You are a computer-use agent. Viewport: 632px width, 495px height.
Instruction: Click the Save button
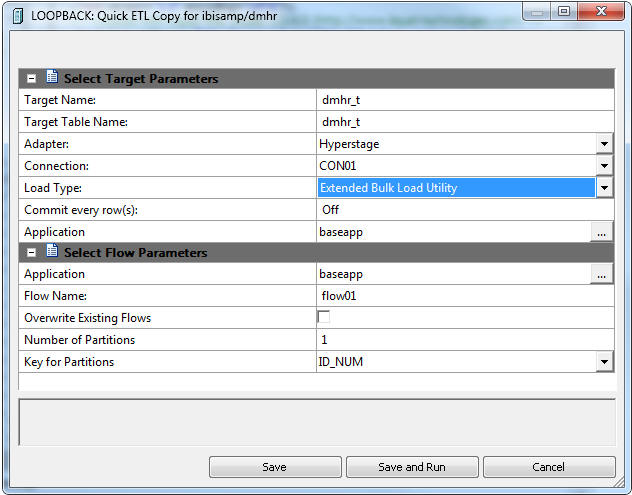(275, 467)
